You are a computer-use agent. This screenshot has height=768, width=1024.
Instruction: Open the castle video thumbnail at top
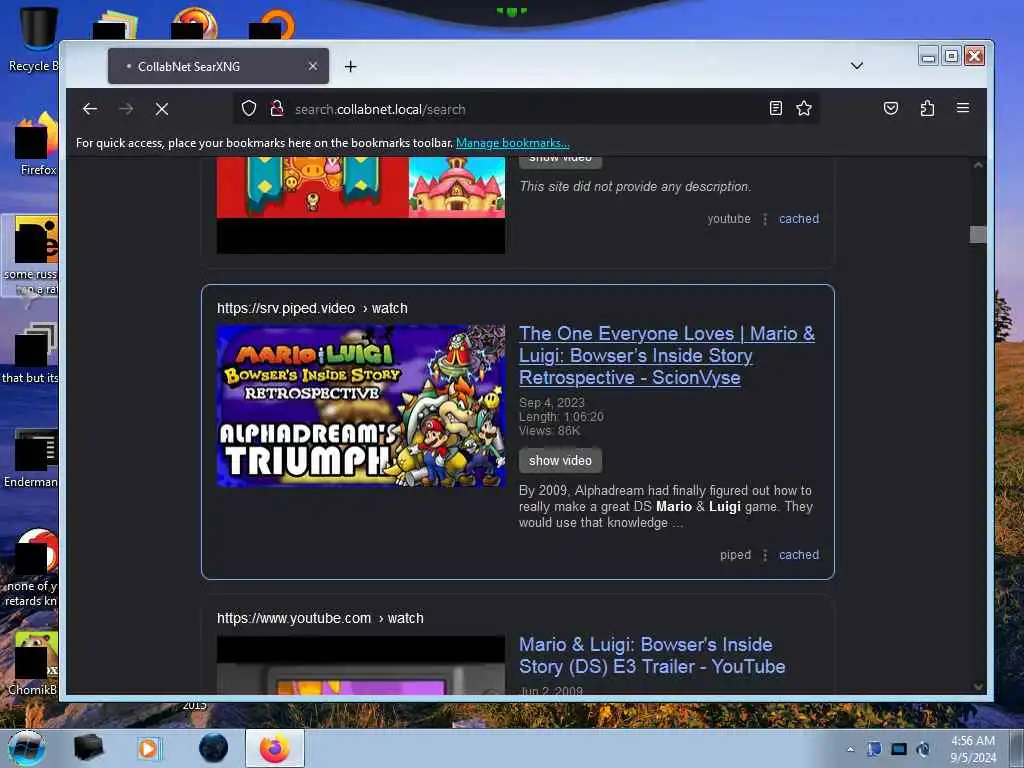click(x=361, y=204)
